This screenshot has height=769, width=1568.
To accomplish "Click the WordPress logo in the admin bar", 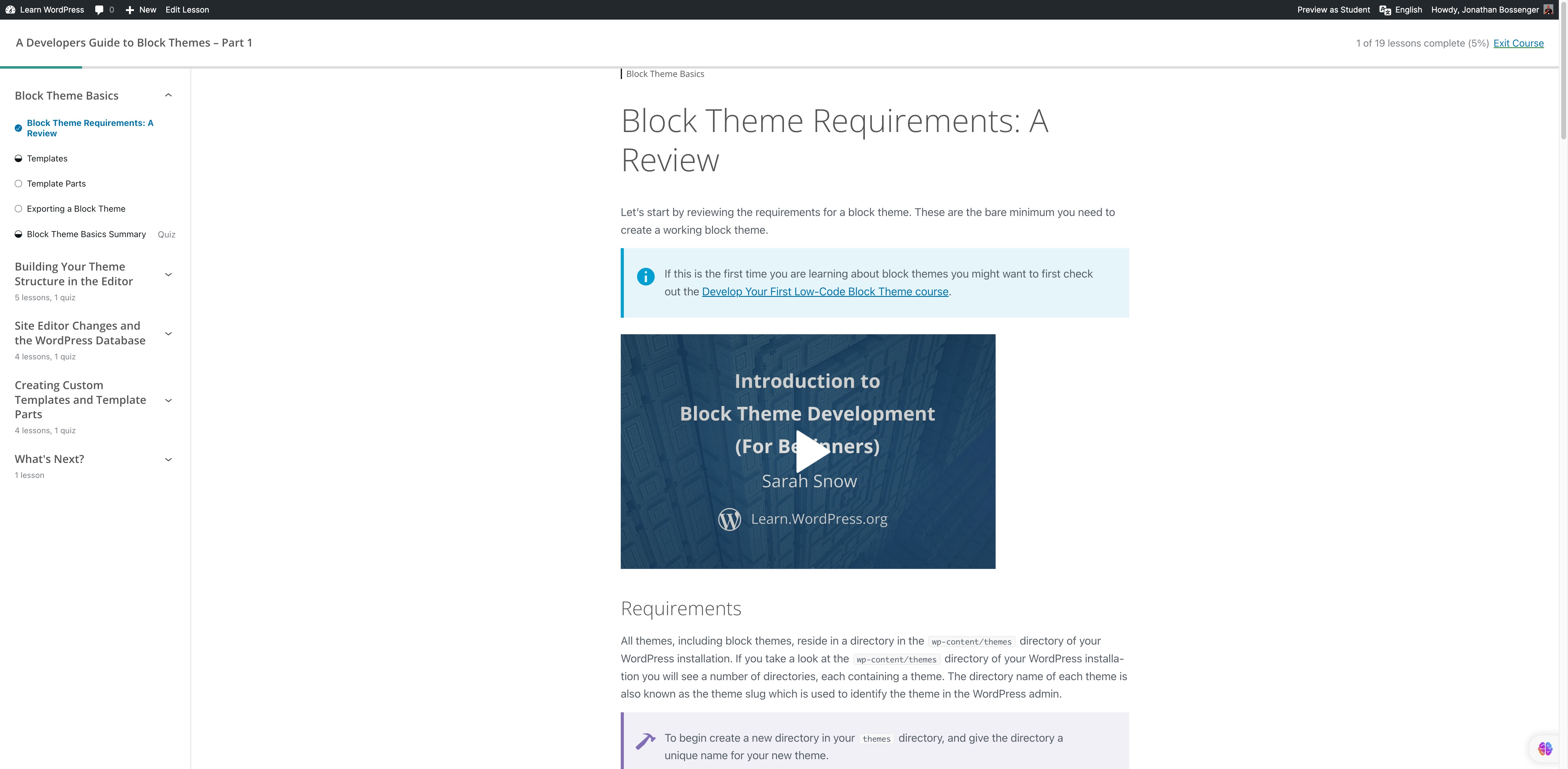I will (x=10, y=10).
